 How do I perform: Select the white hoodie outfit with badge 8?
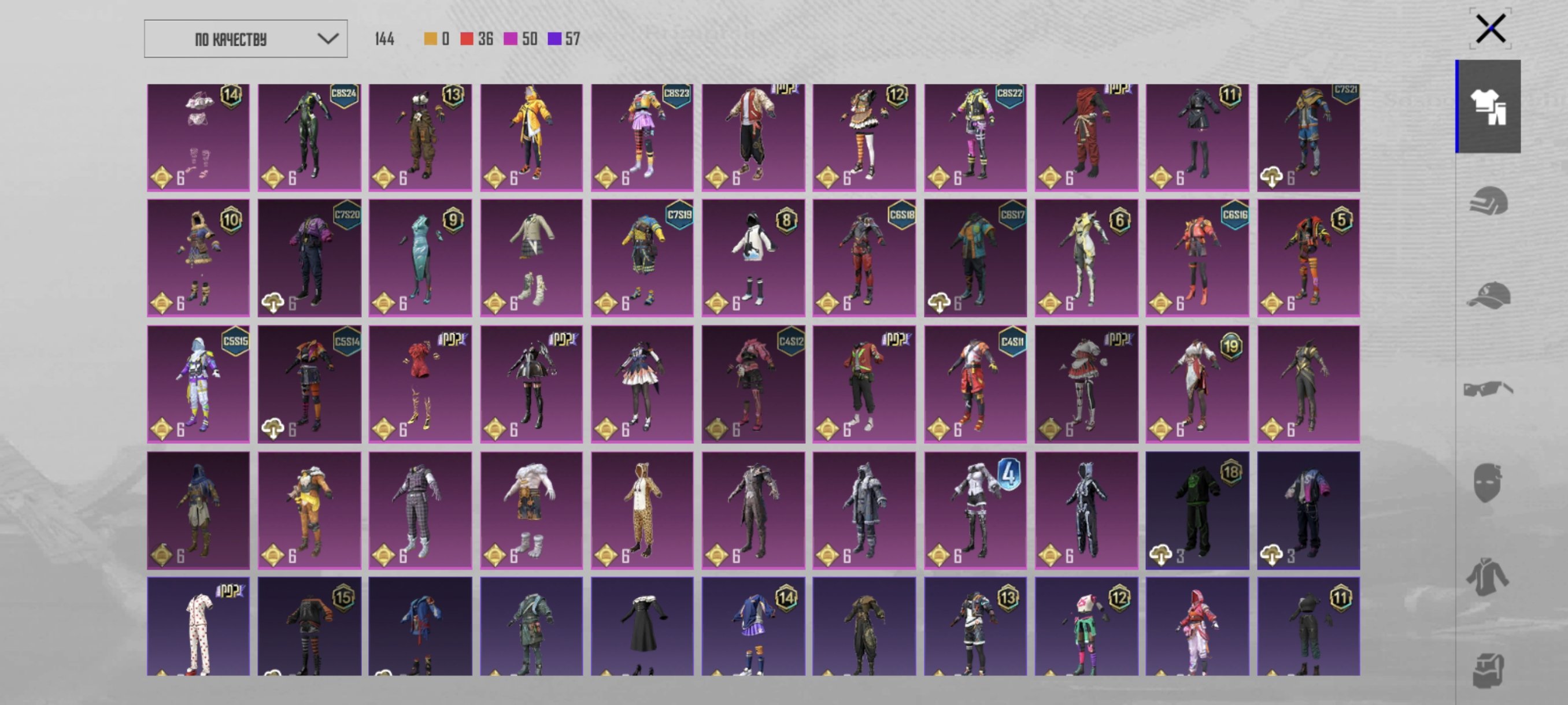753,258
